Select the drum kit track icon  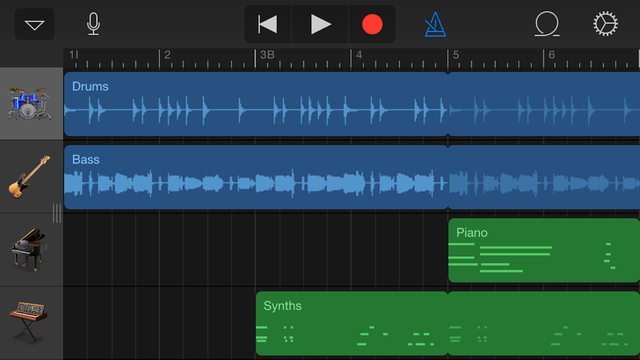pyautogui.click(x=29, y=104)
